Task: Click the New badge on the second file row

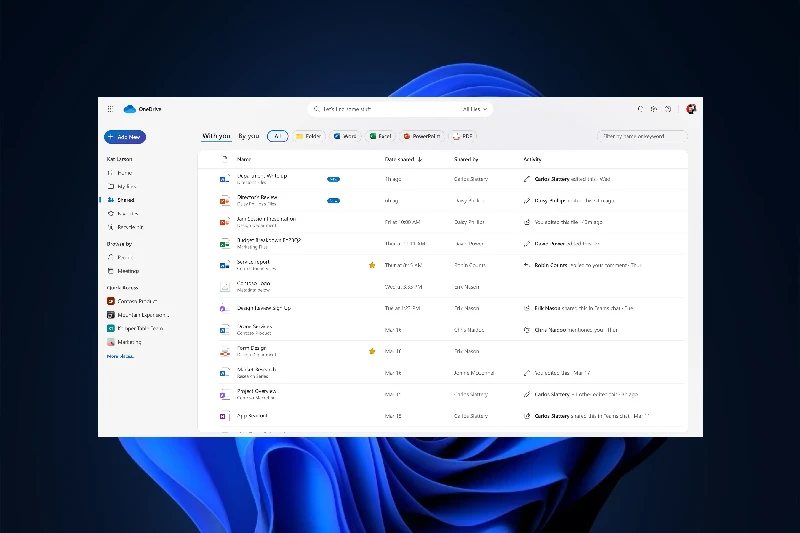Action: 333,200
